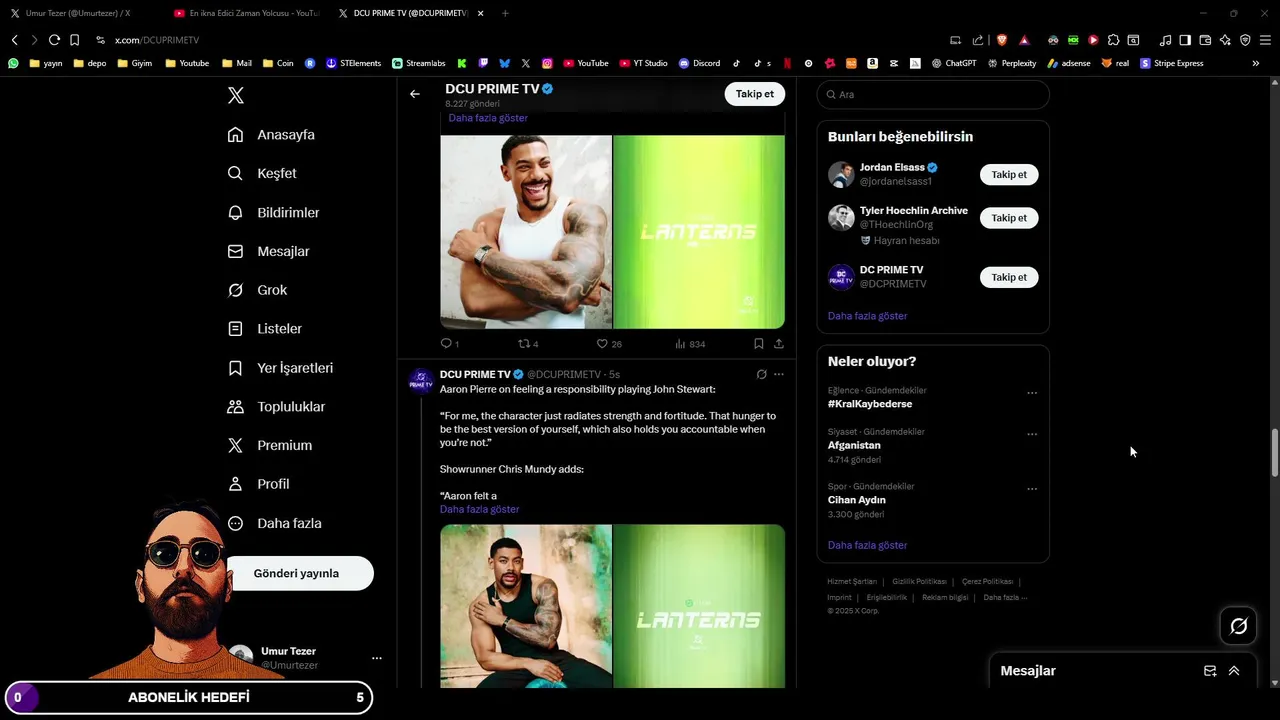Expand the Mesajlar drawer with double chevron

pyautogui.click(x=1234, y=671)
